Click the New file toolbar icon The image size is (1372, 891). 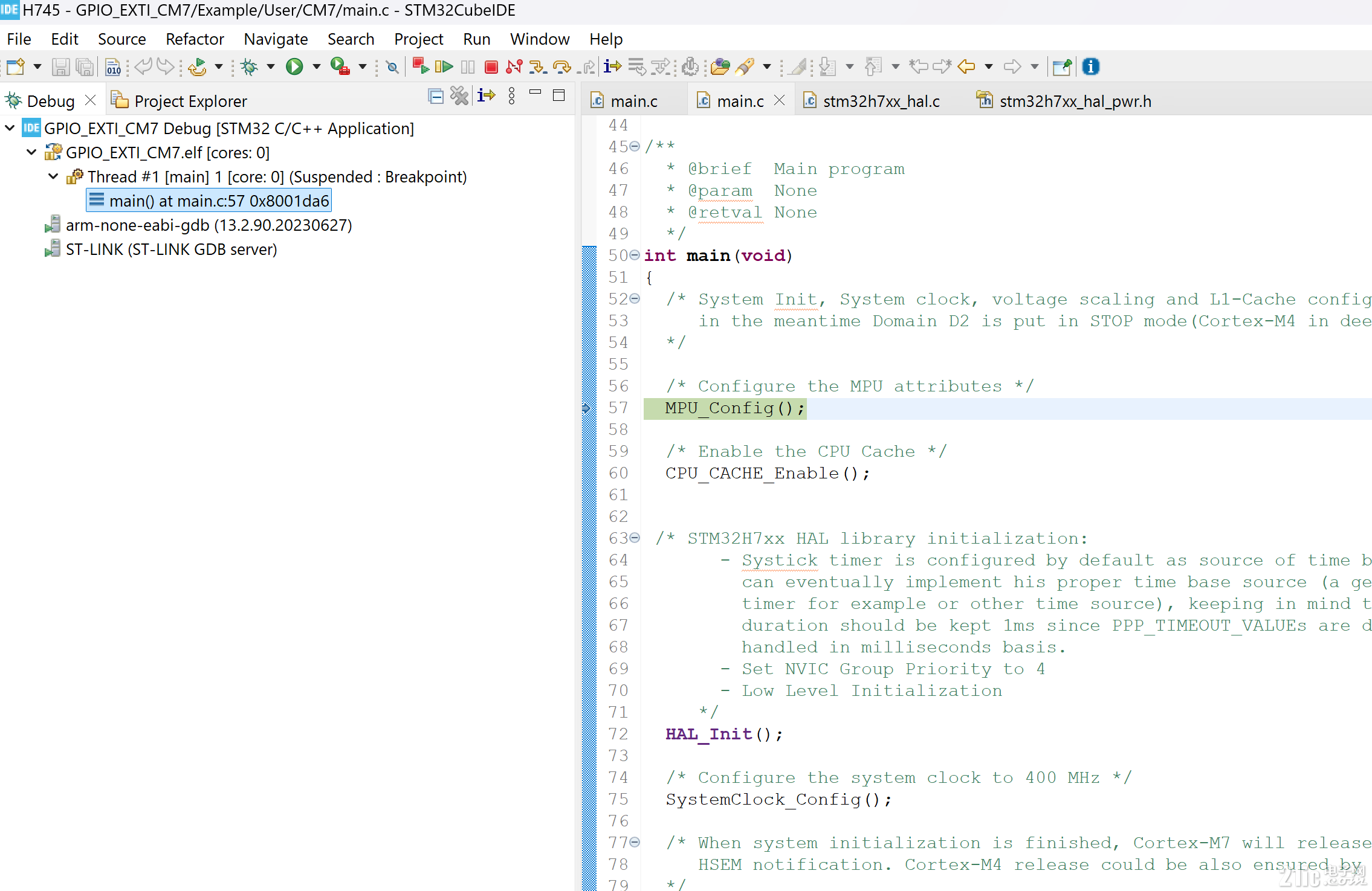16,66
